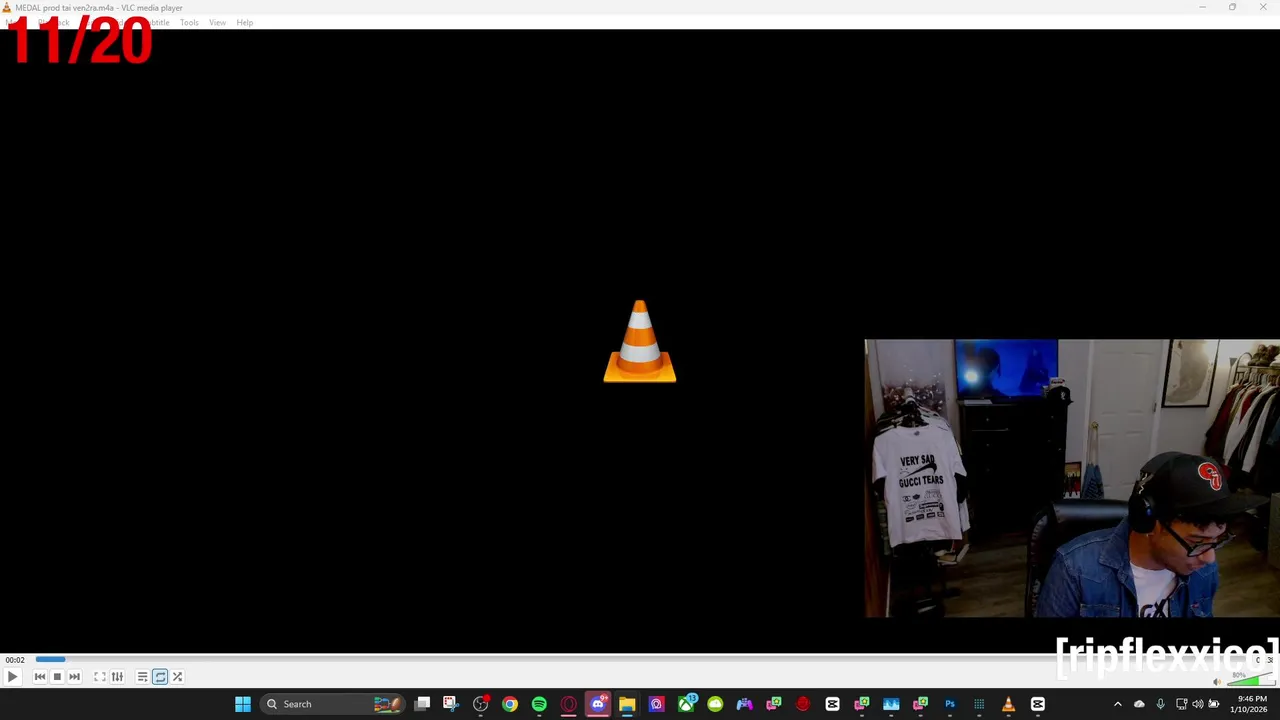Start playback with the Play button
This screenshot has width=1280, height=720.
(x=12, y=677)
